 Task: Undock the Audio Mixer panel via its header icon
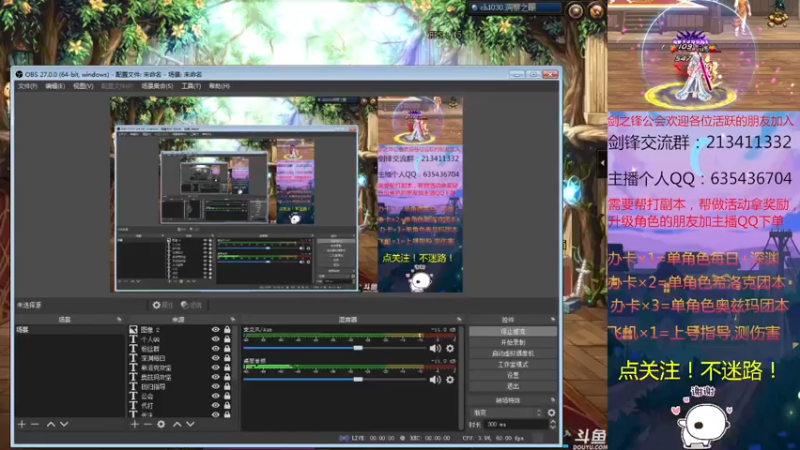point(459,319)
